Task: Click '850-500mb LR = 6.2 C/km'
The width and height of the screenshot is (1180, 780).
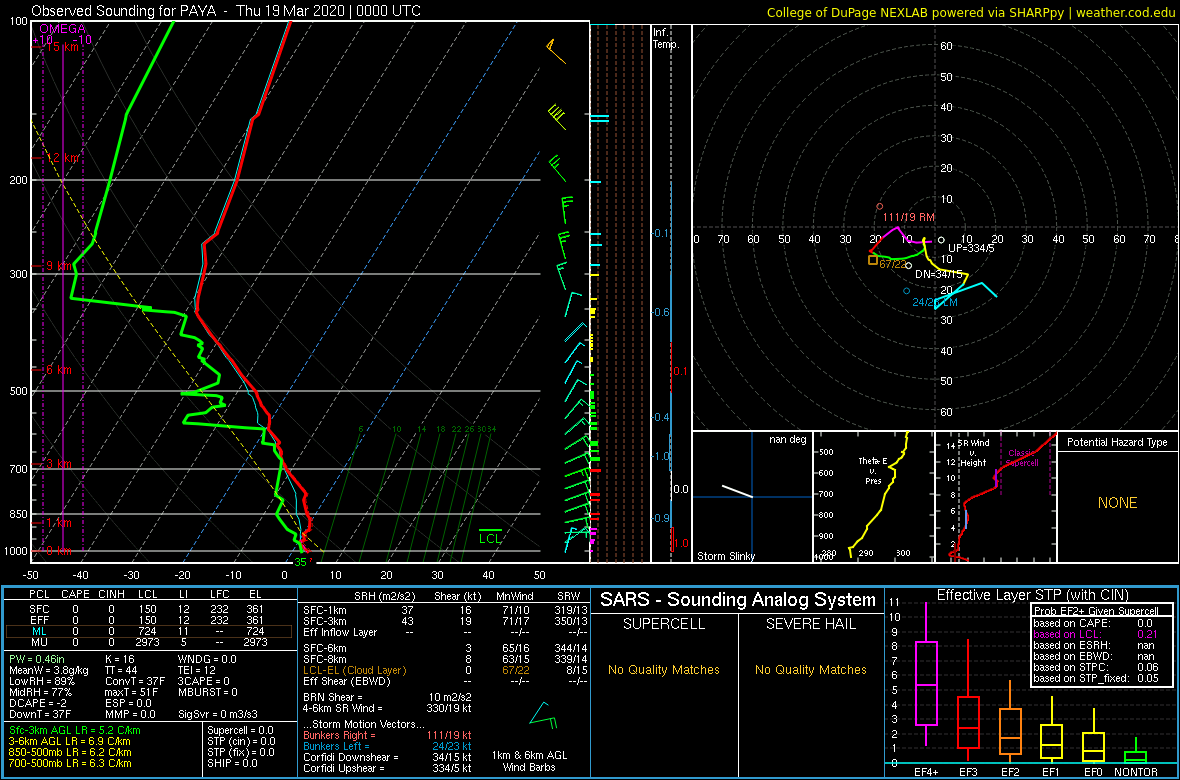Action: (x=70, y=751)
